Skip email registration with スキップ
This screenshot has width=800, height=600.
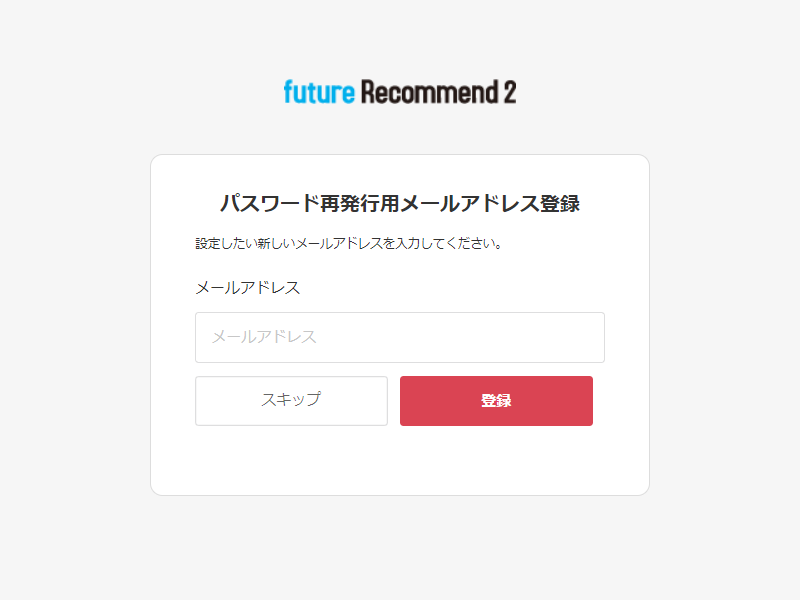tap(291, 401)
